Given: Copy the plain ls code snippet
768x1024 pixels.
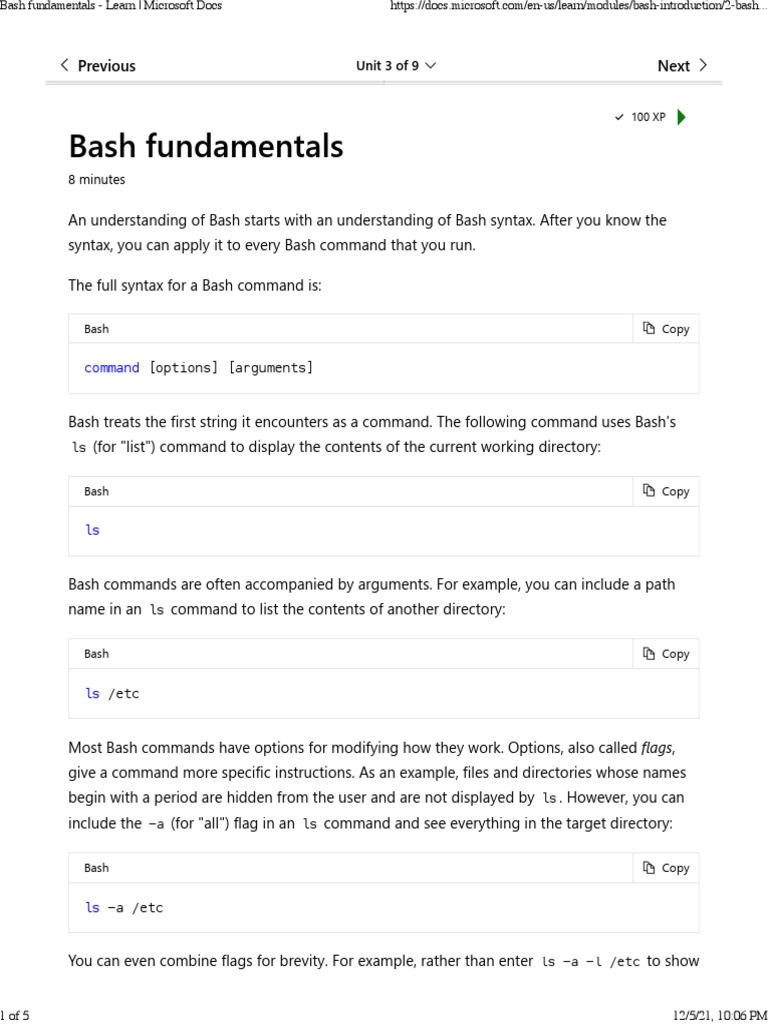Looking at the screenshot, I should [666, 491].
